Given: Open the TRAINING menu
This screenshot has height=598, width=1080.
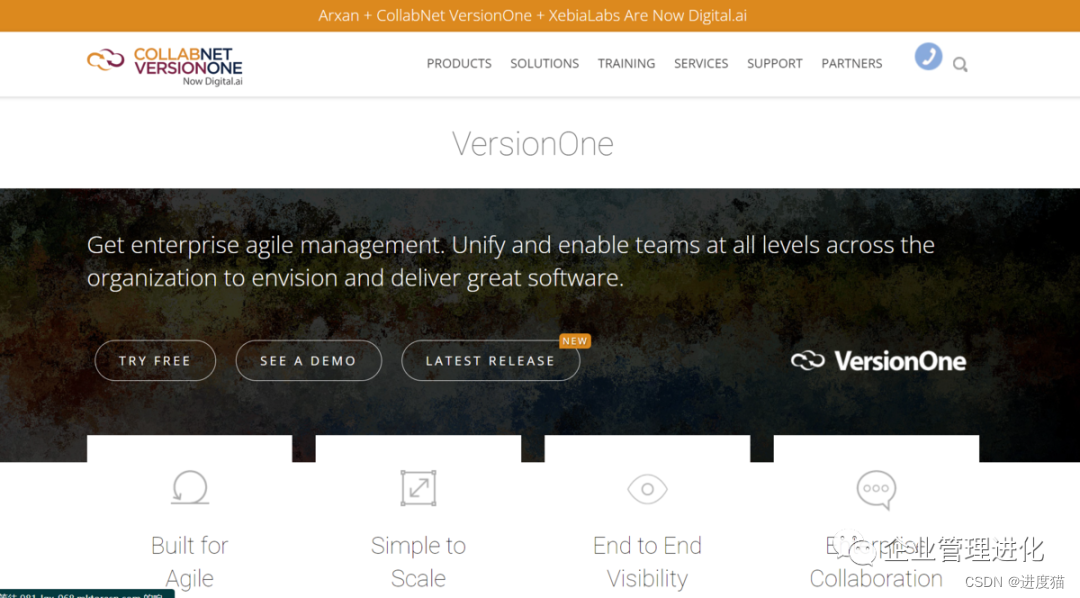Looking at the screenshot, I should click(x=626, y=63).
